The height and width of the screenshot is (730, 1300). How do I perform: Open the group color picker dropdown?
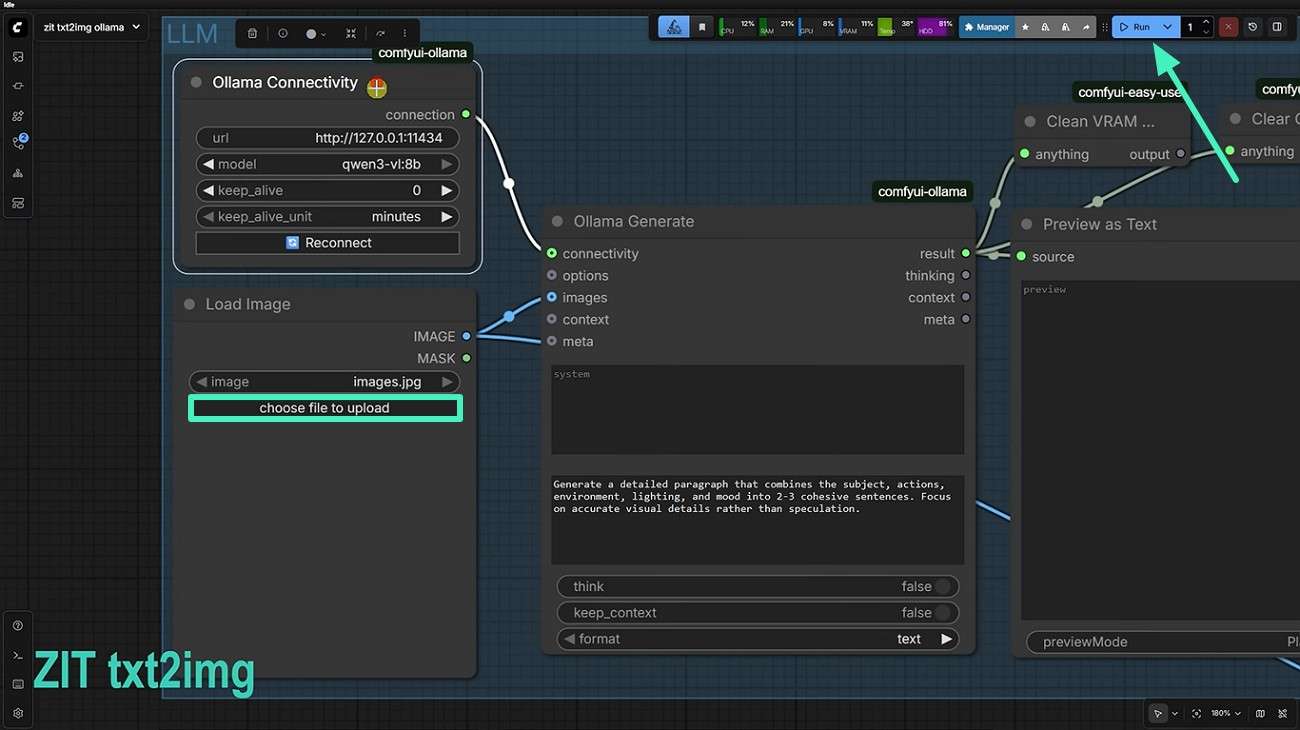[315, 33]
